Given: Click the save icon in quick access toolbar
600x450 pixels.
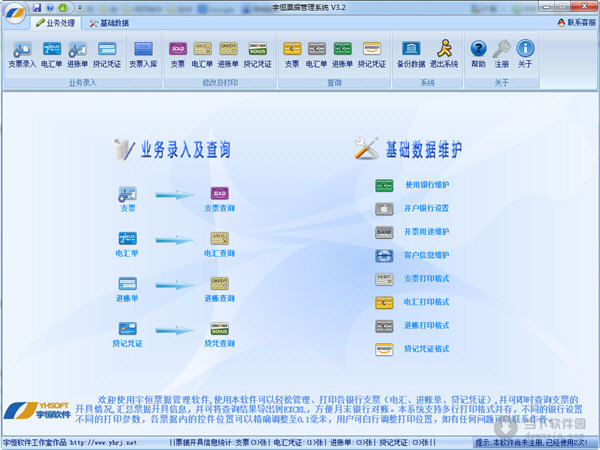Looking at the screenshot, I should (37, 7).
